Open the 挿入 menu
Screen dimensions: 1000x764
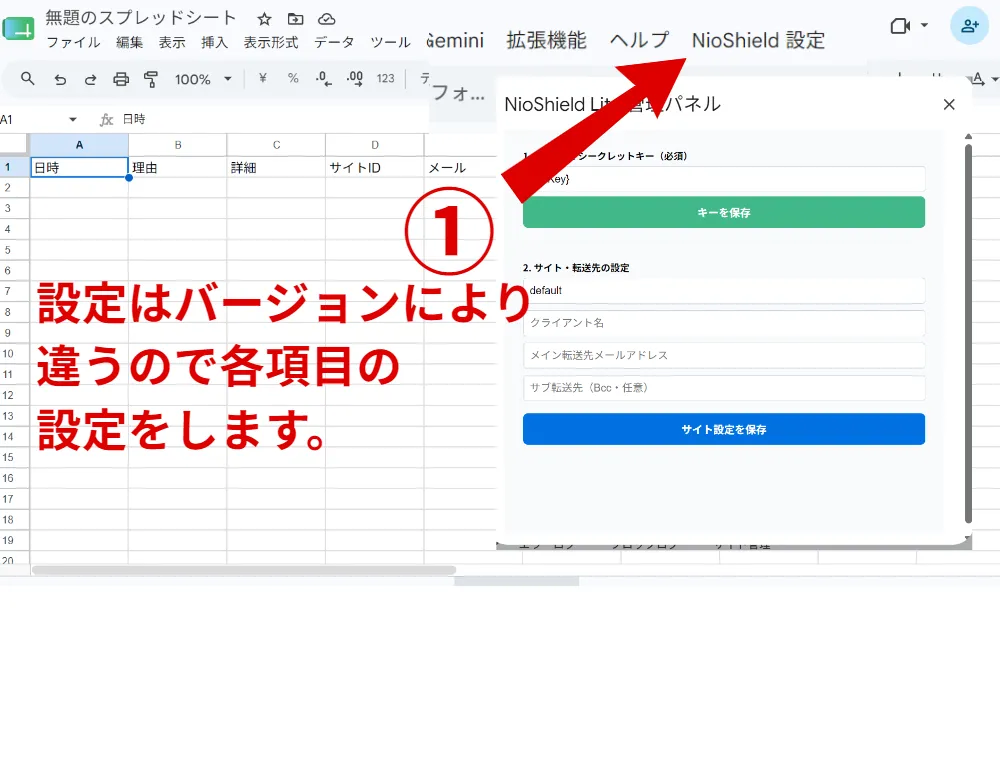pos(214,43)
